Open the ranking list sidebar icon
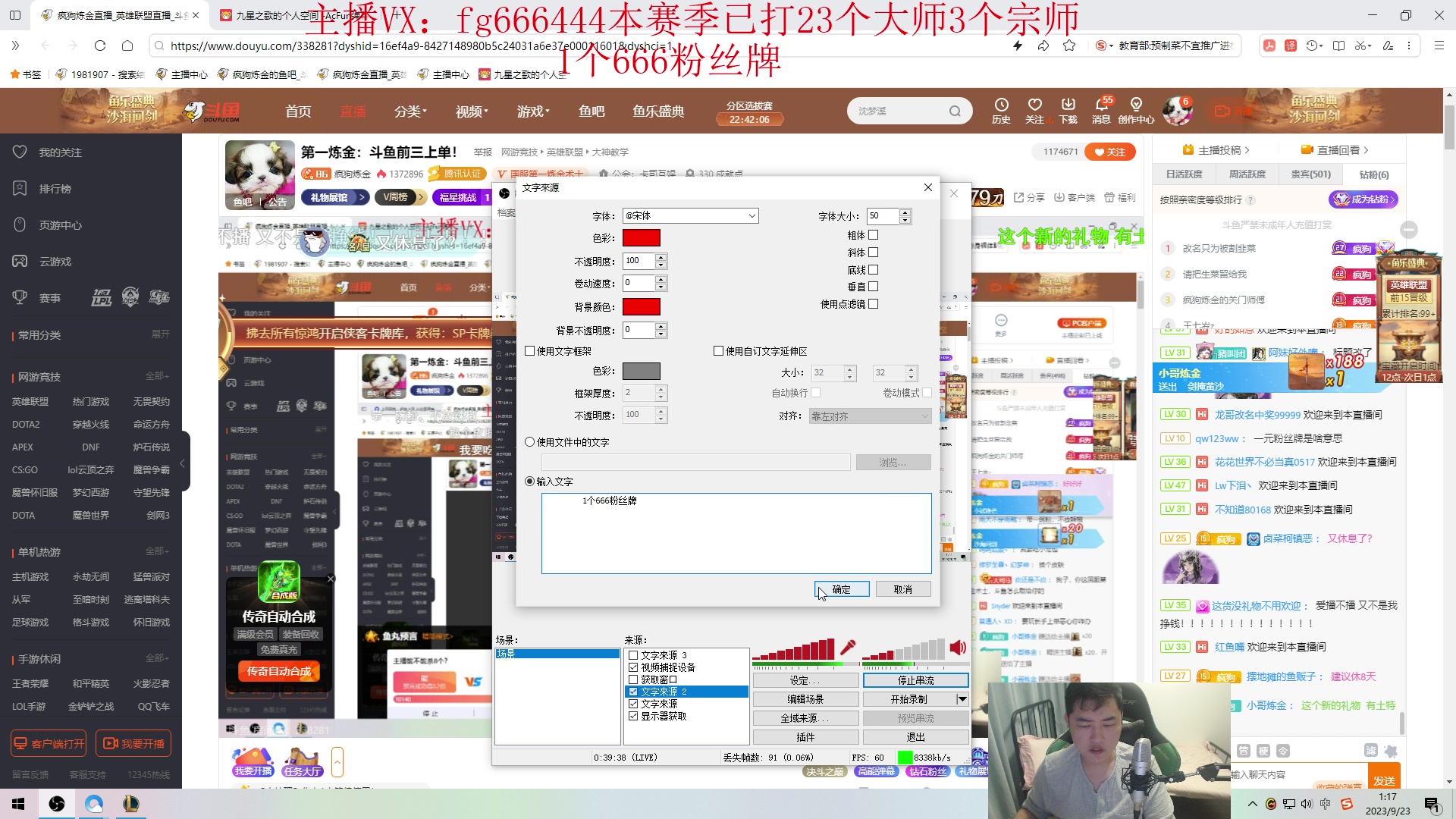The width and height of the screenshot is (1456, 819). coord(20,189)
